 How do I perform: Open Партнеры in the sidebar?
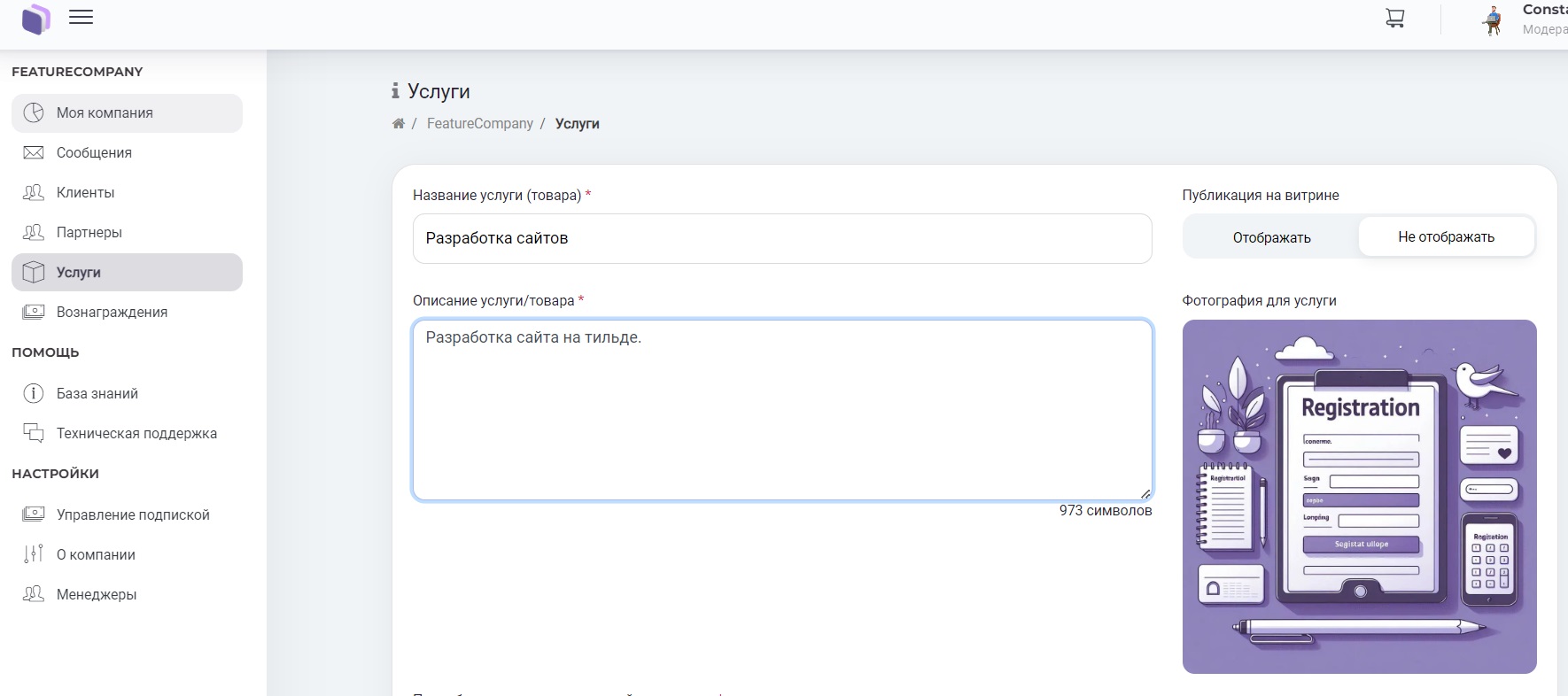pyautogui.click(x=89, y=232)
